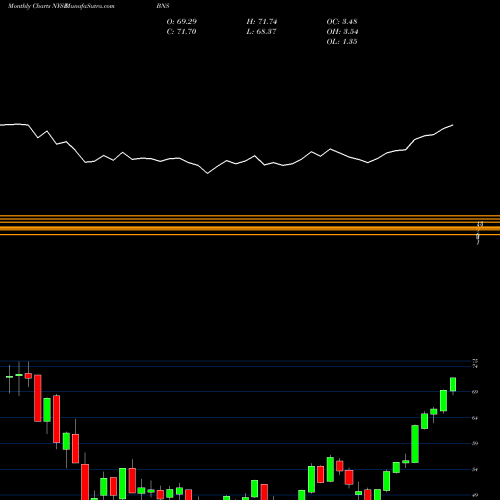
Task: Click the large red candle ending at the 64 price line
Action: click(x=38, y=398)
